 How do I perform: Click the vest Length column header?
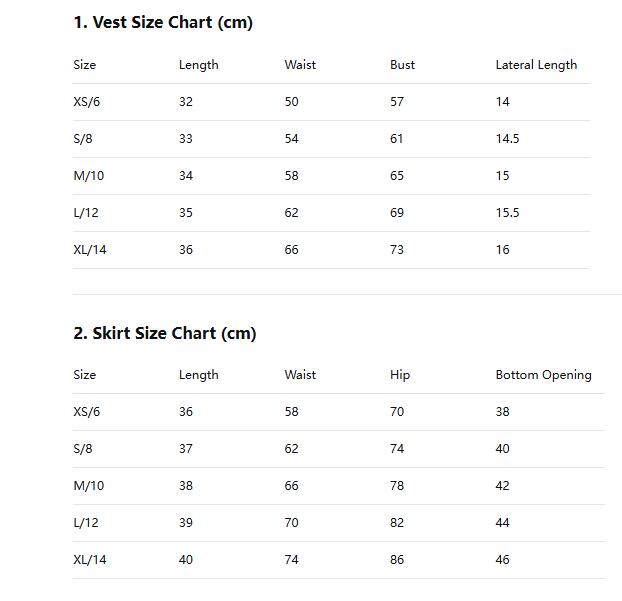tap(198, 65)
